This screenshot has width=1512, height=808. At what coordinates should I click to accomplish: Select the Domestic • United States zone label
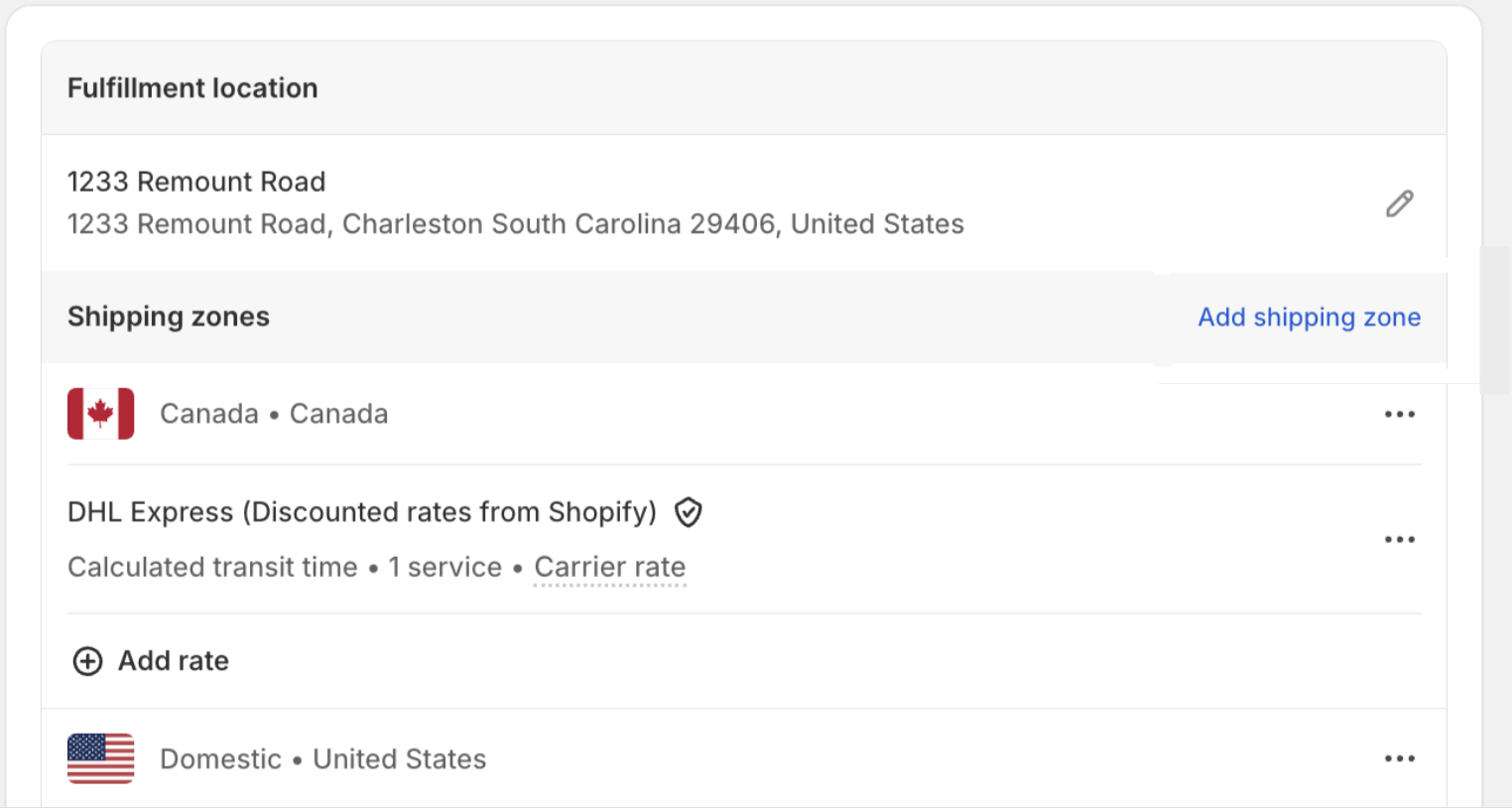point(322,759)
